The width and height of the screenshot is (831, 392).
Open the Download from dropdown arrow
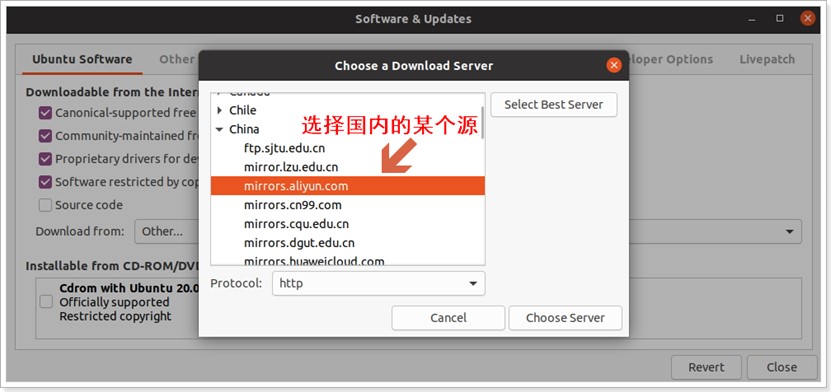click(789, 231)
